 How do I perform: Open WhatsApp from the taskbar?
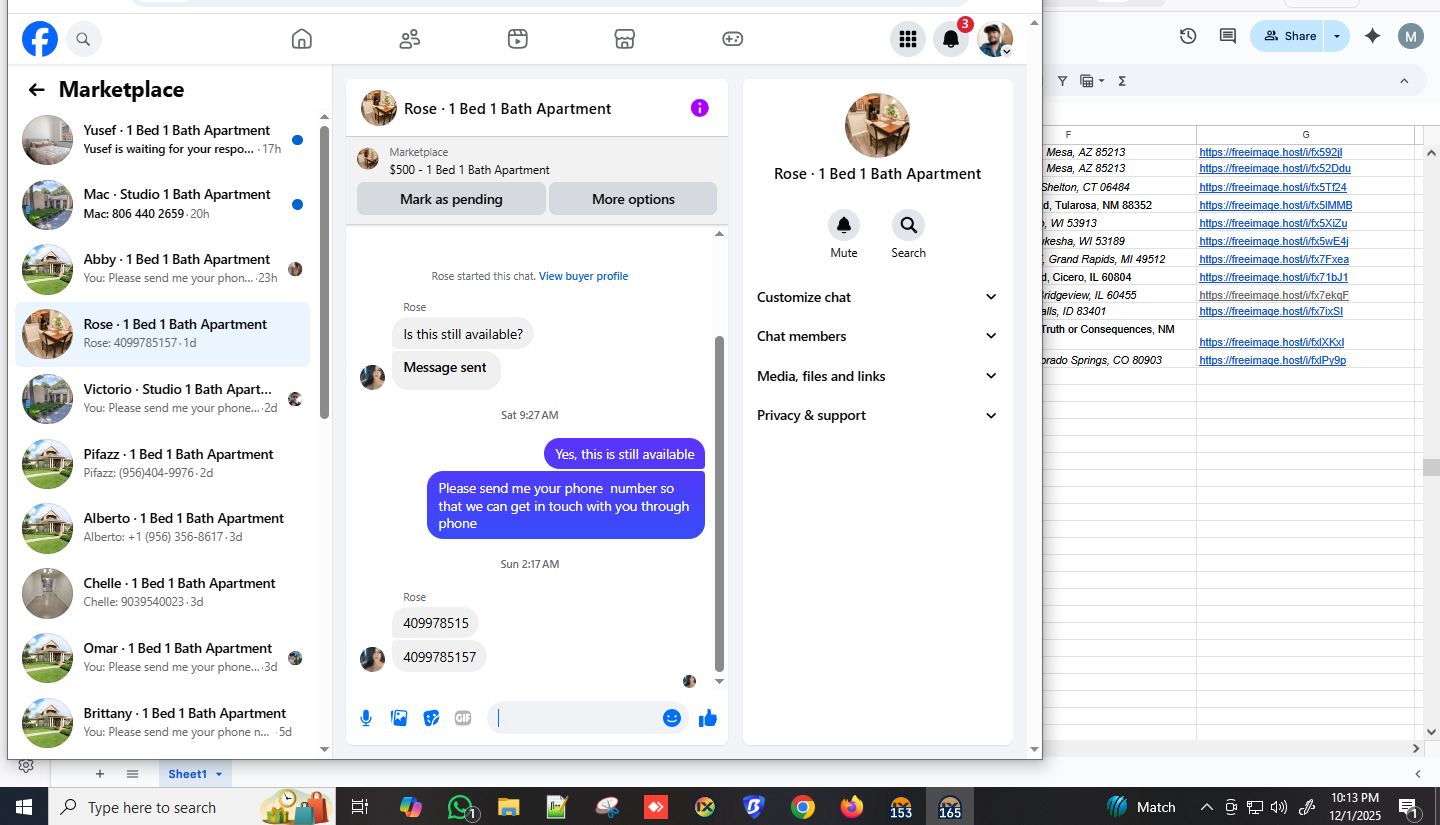460,807
